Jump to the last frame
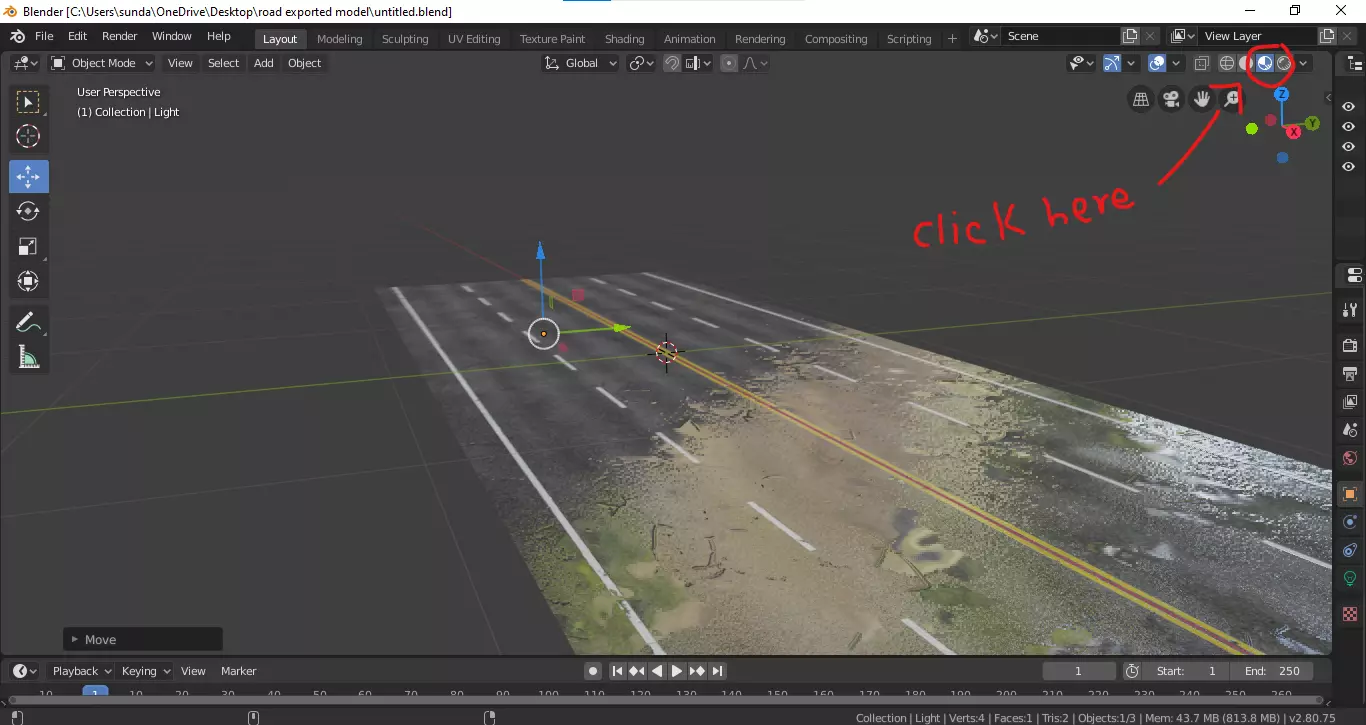This screenshot has height=725, width=1366. click(718, 671)
